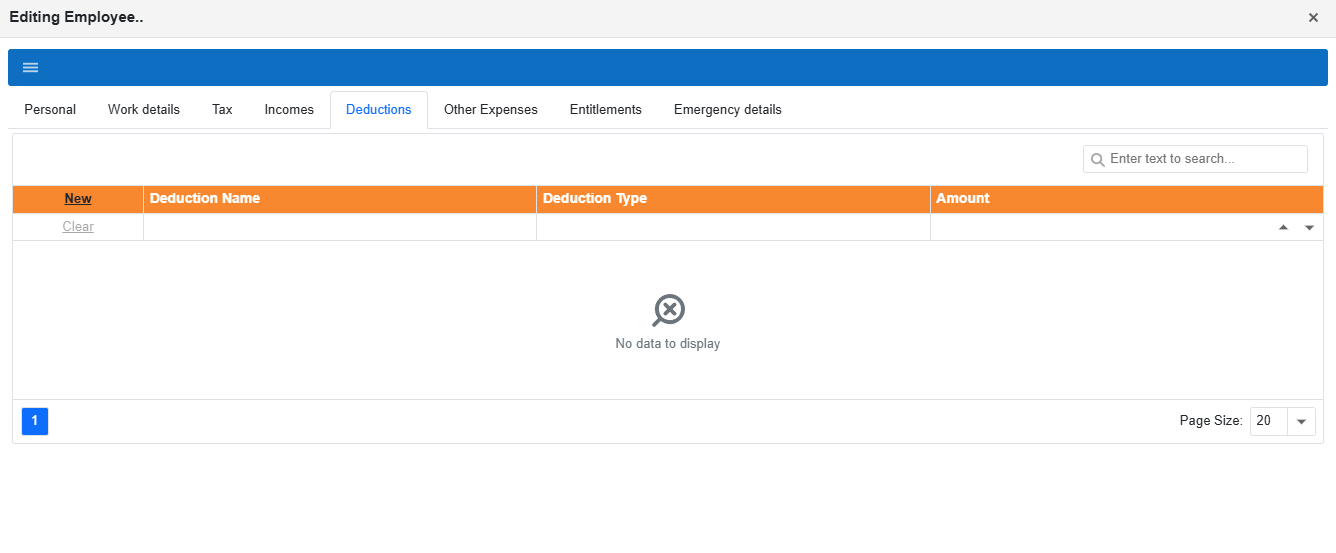Viewport: 1336px width, 553px height.
Task: Select the Tax tab
Action: [x=222, y=110]
